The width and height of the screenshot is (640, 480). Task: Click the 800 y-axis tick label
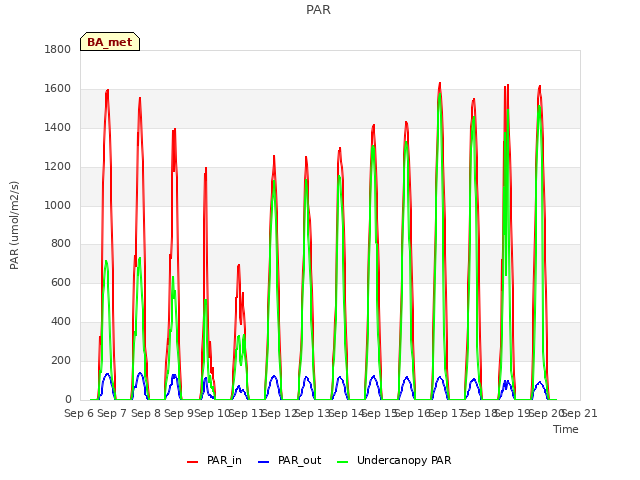(61, 244)
